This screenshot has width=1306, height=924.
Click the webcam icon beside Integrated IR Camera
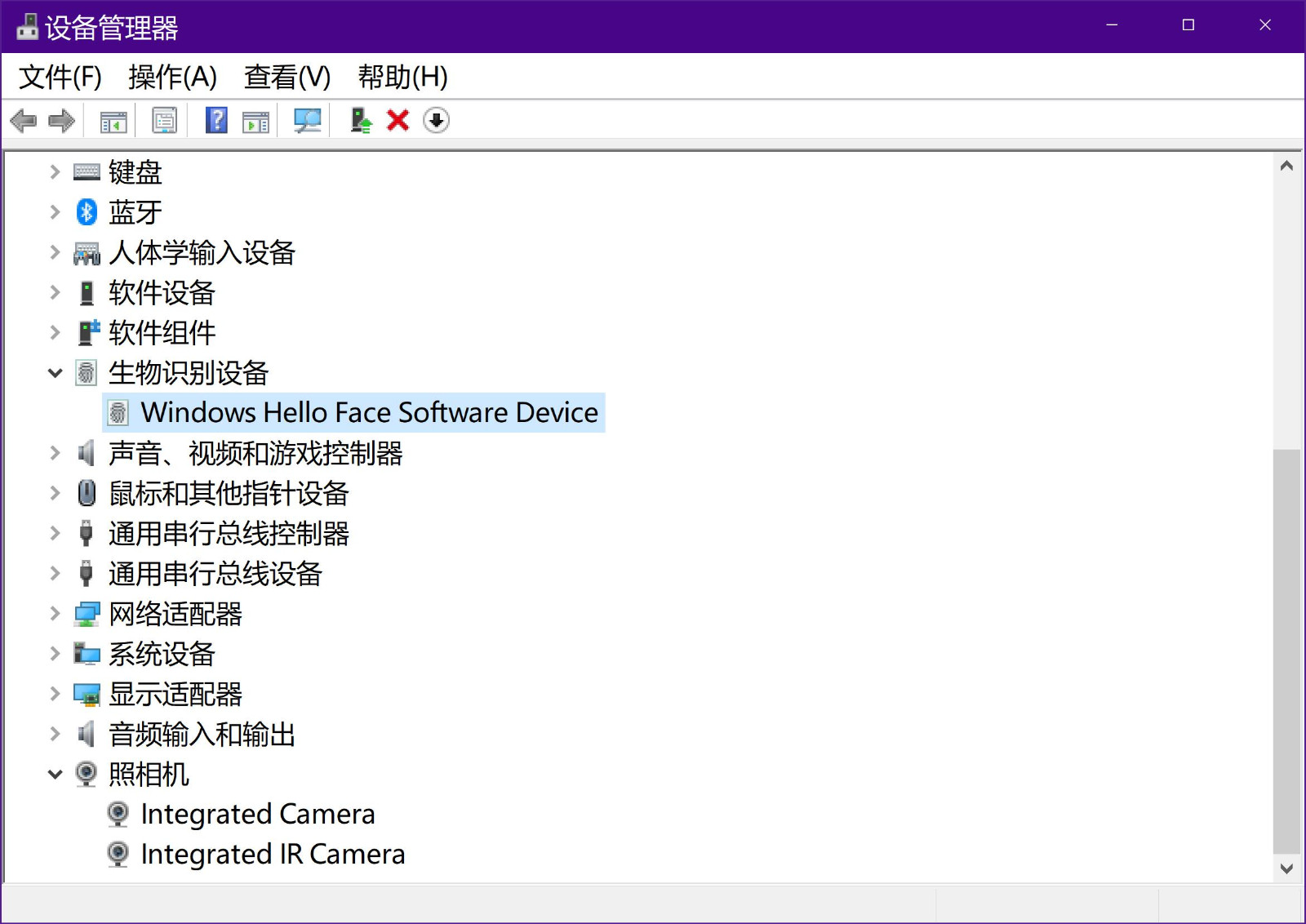coord(118,854)
